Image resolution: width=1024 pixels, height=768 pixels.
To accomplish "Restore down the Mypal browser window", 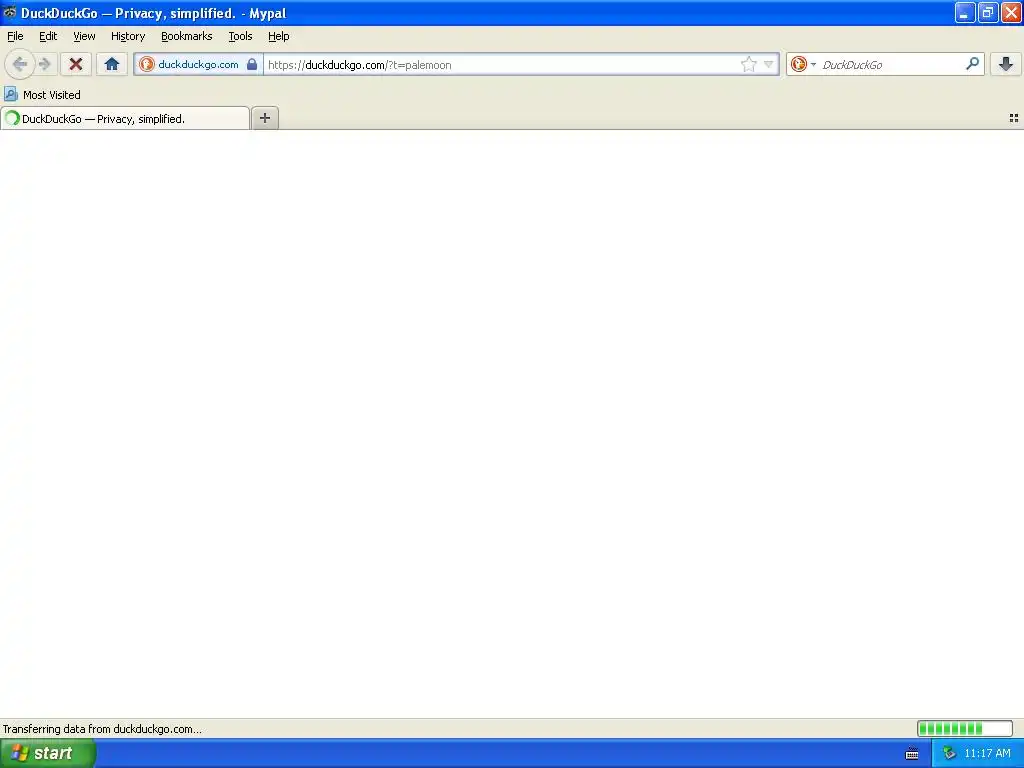I will 987,12.
